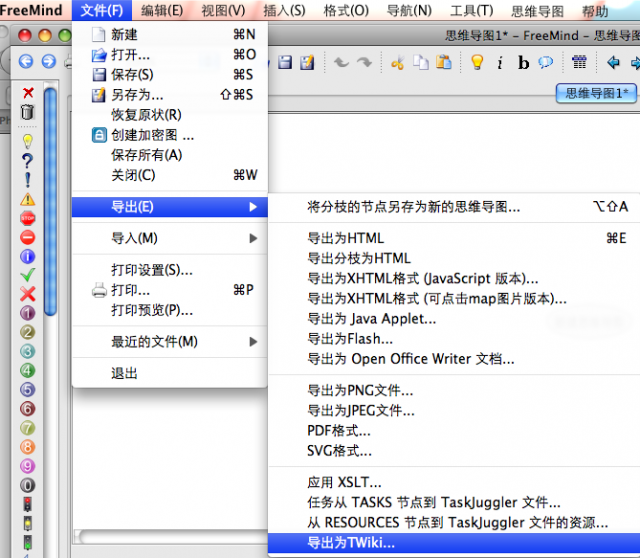The height and width of the screenshot is (558, 640).
Task: Click the forward arrow toolbar button
Action: coord(49,62)
